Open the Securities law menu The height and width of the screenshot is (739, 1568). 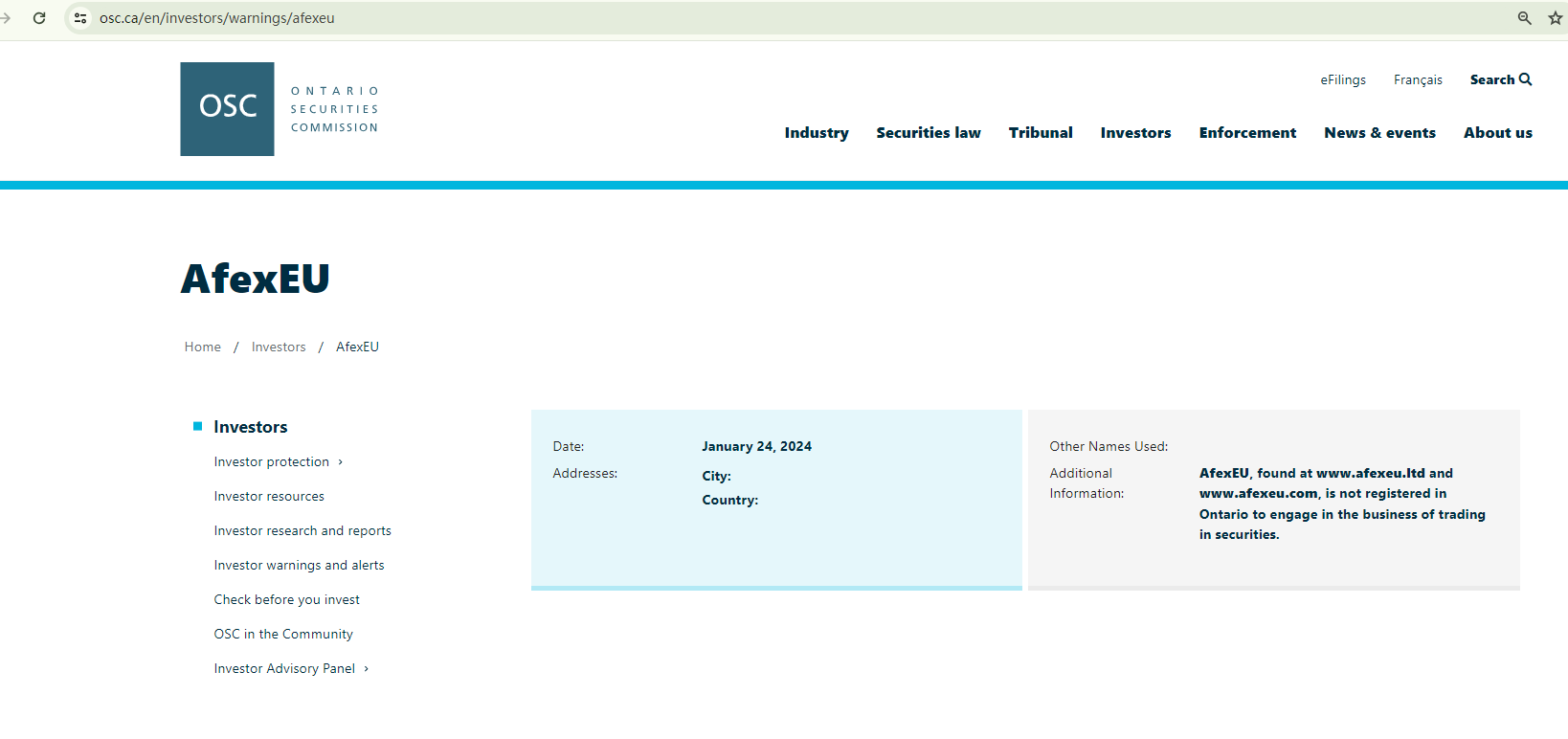(x=928, y=133)
